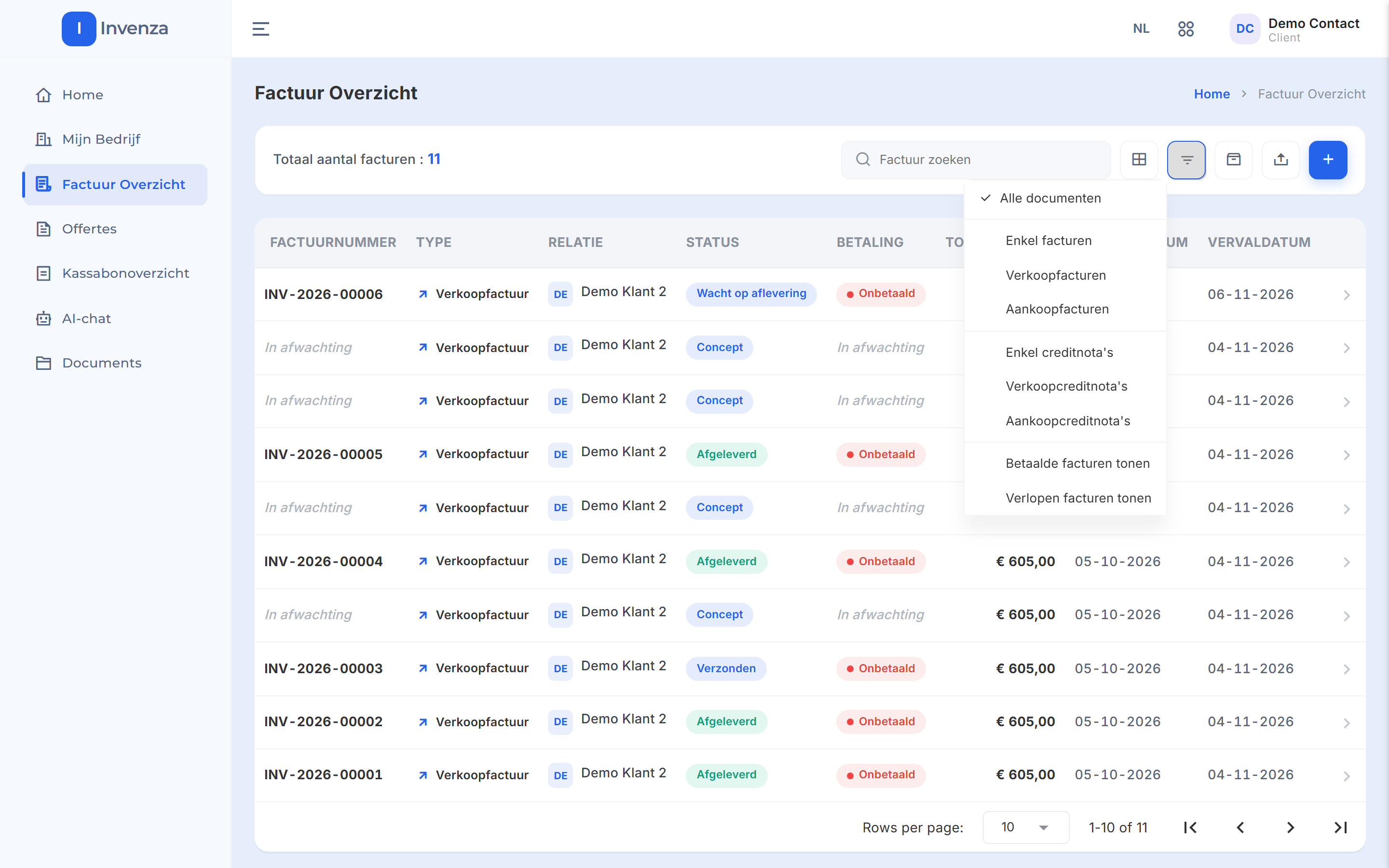Open row chevron for INV-2026-00005
The image size is (1389, 868).
pyautogui.click(x=1347, y=455)
